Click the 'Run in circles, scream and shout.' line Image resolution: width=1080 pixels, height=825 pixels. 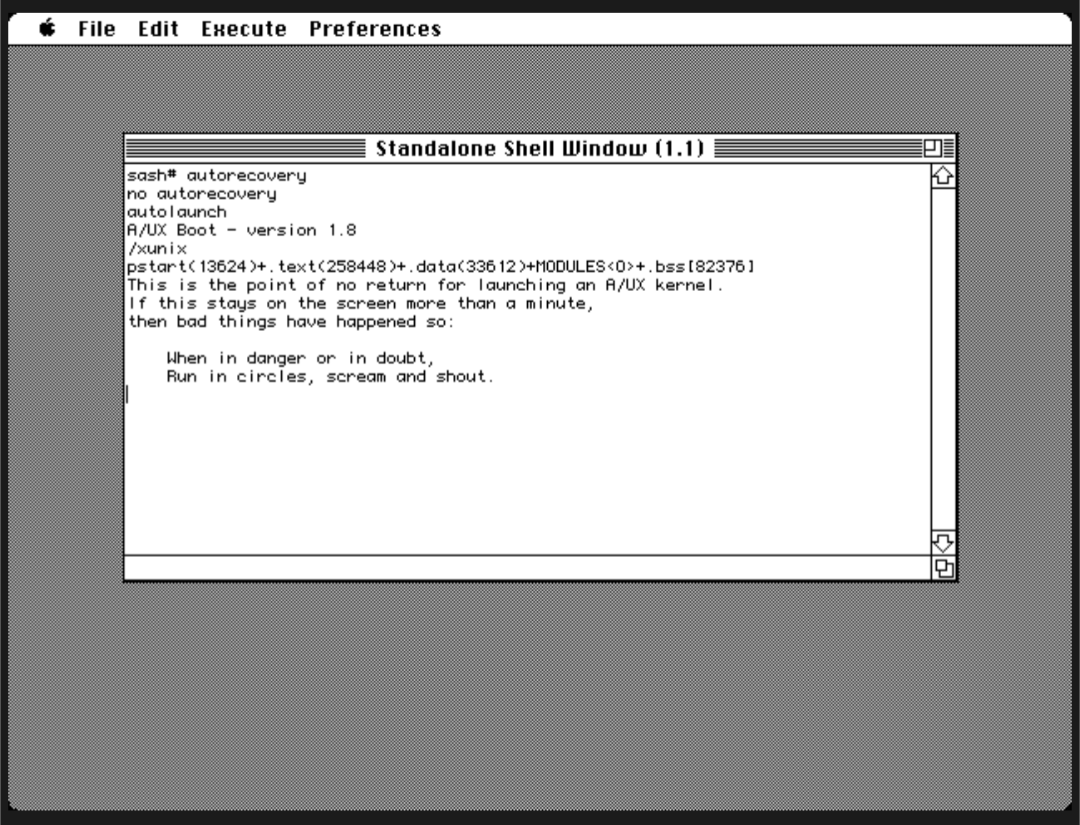331,377
